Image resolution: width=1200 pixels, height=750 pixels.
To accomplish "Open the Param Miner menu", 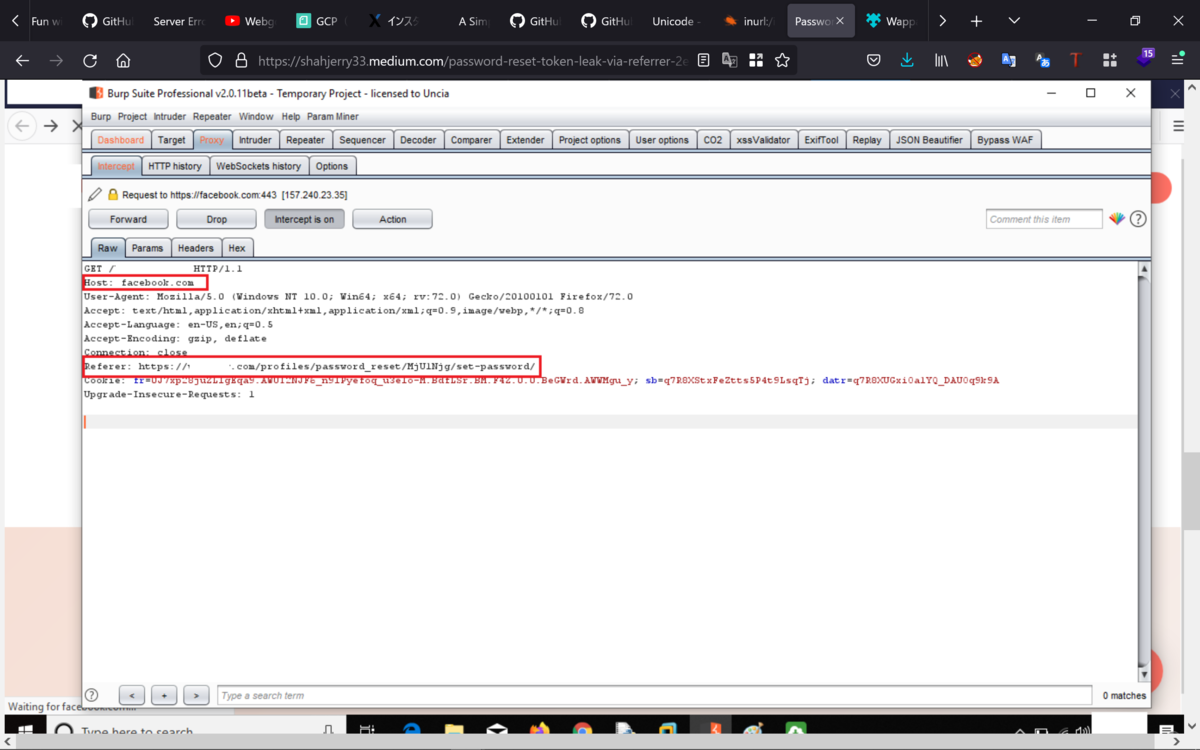I will pyautogui.click(x=332, y=116).
